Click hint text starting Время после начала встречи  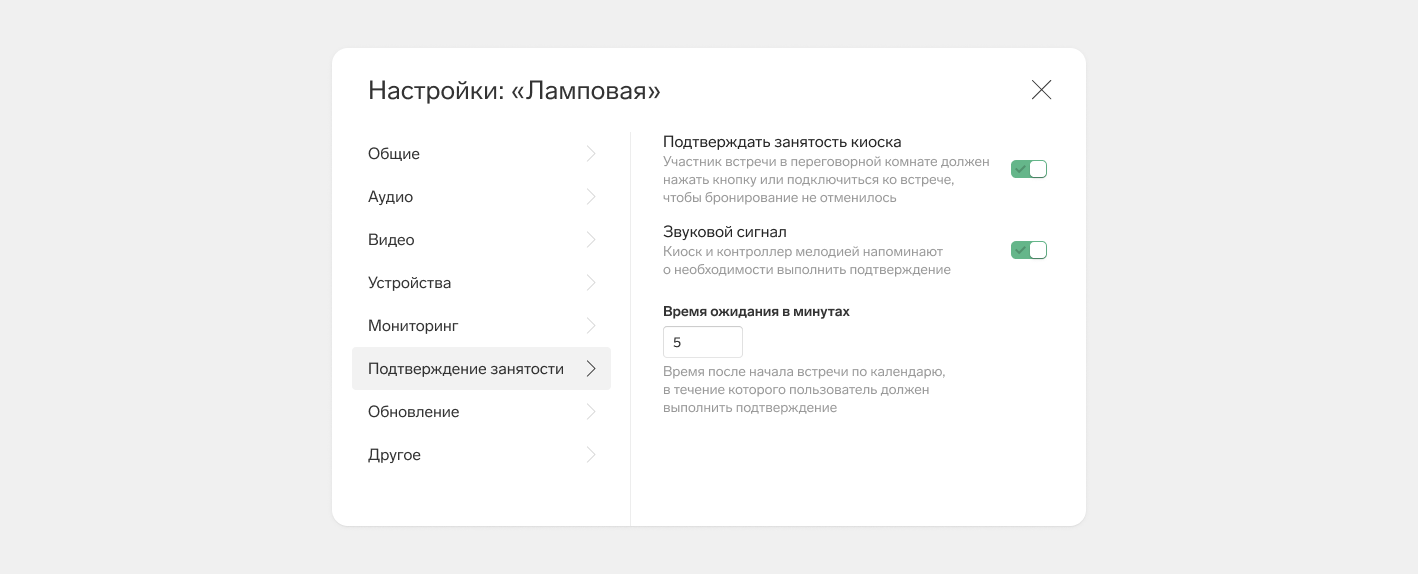point(804,389)
